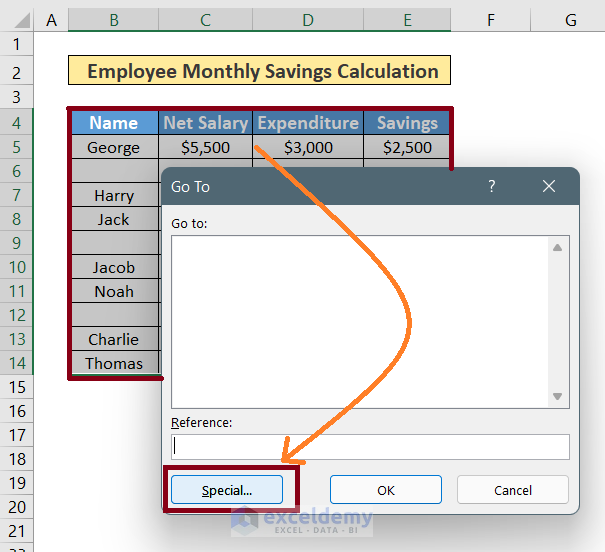Click the Go to list scroll up arrow
Screen dimensions: 605x552
coord(557,248)
